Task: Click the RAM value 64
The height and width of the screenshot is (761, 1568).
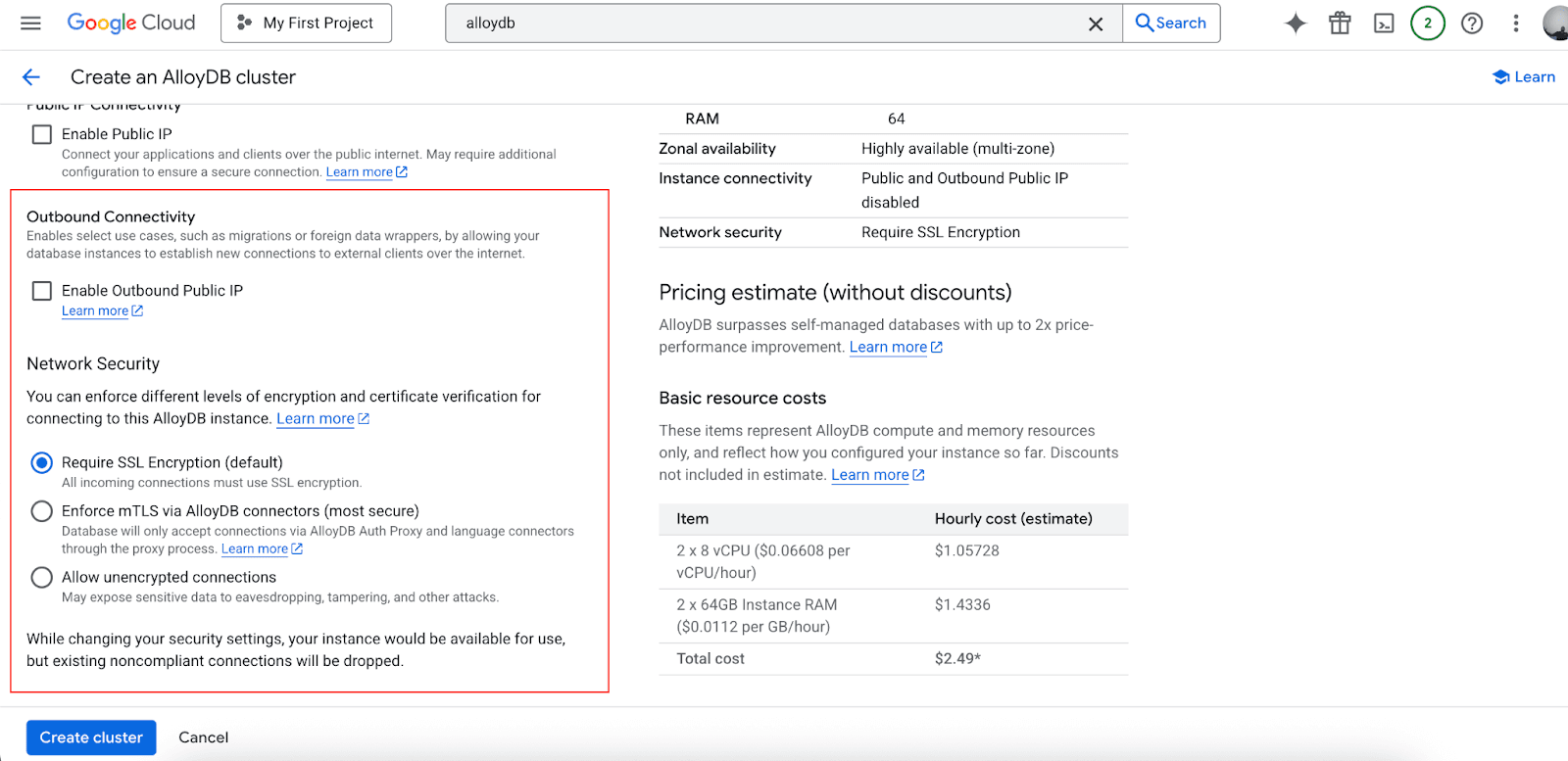Action: tap(897, 119)
